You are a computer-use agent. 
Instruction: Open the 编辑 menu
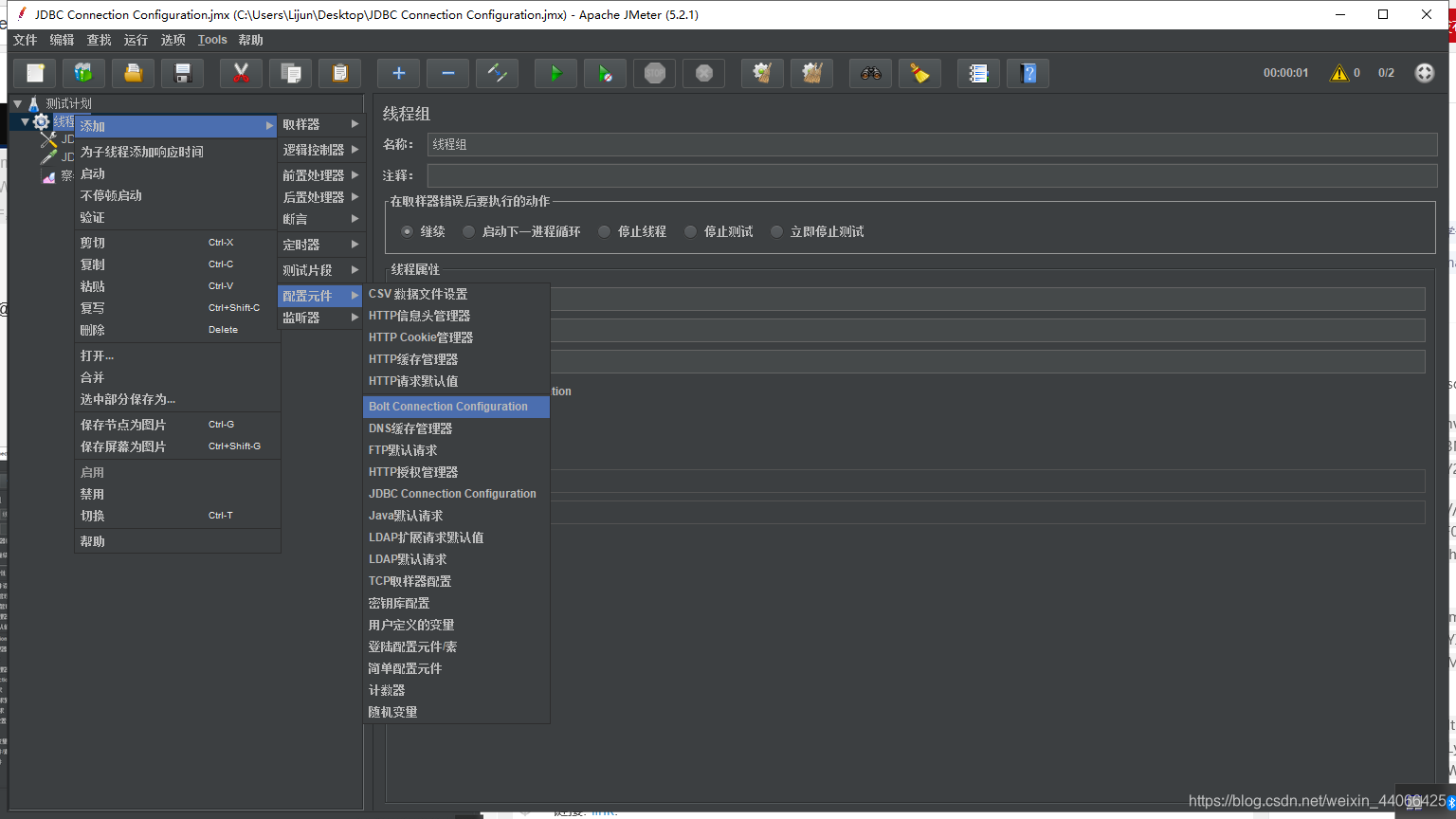click(x=63, y=40)
